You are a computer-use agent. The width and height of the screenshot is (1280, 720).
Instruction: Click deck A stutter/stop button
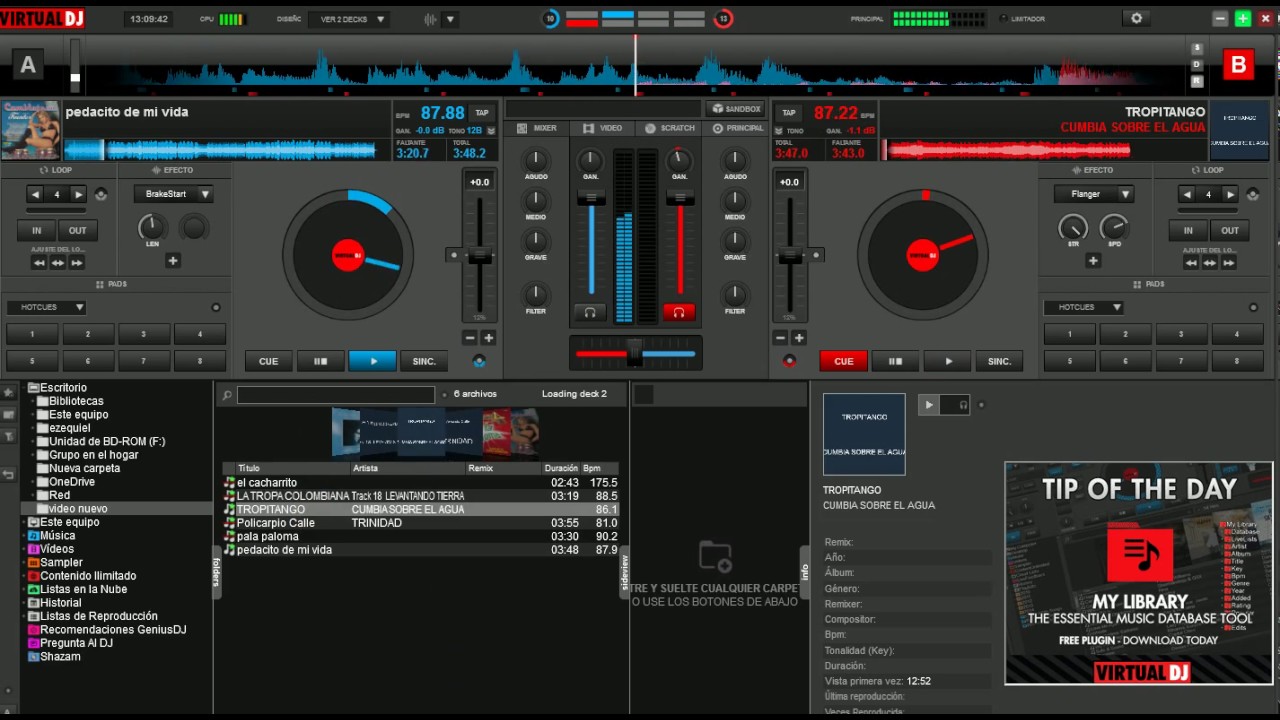(320, 361)
